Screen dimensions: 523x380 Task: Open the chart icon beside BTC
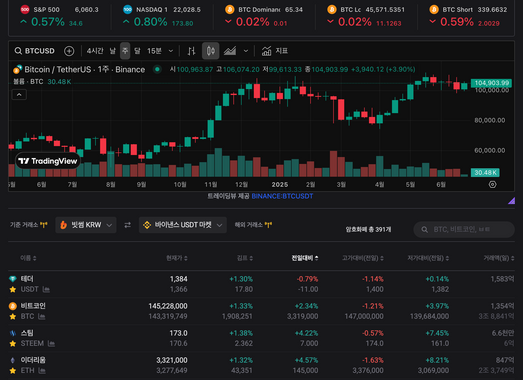[42, 317]
